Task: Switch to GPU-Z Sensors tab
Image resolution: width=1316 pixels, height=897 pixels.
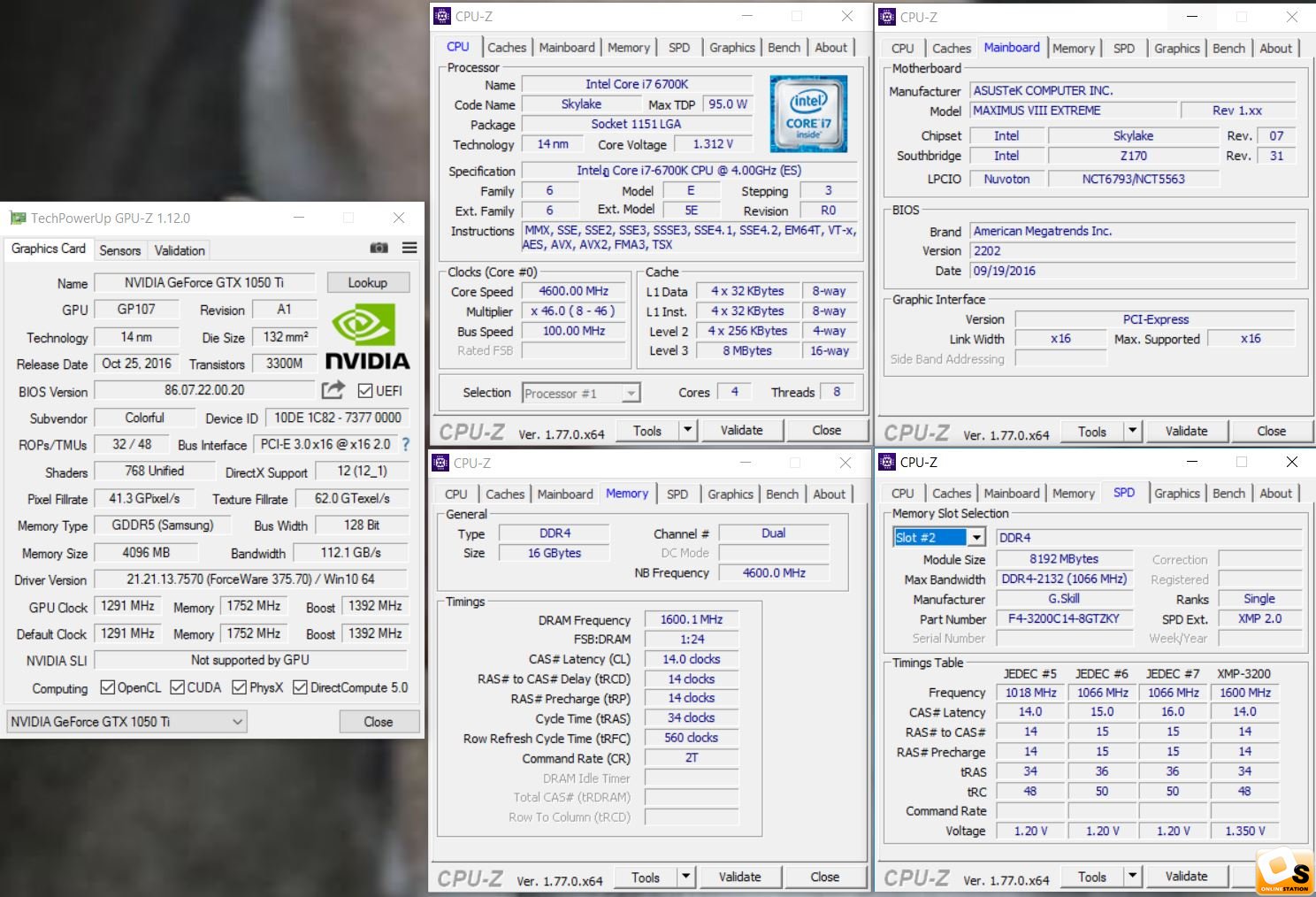Action: [x=120, y=250]
